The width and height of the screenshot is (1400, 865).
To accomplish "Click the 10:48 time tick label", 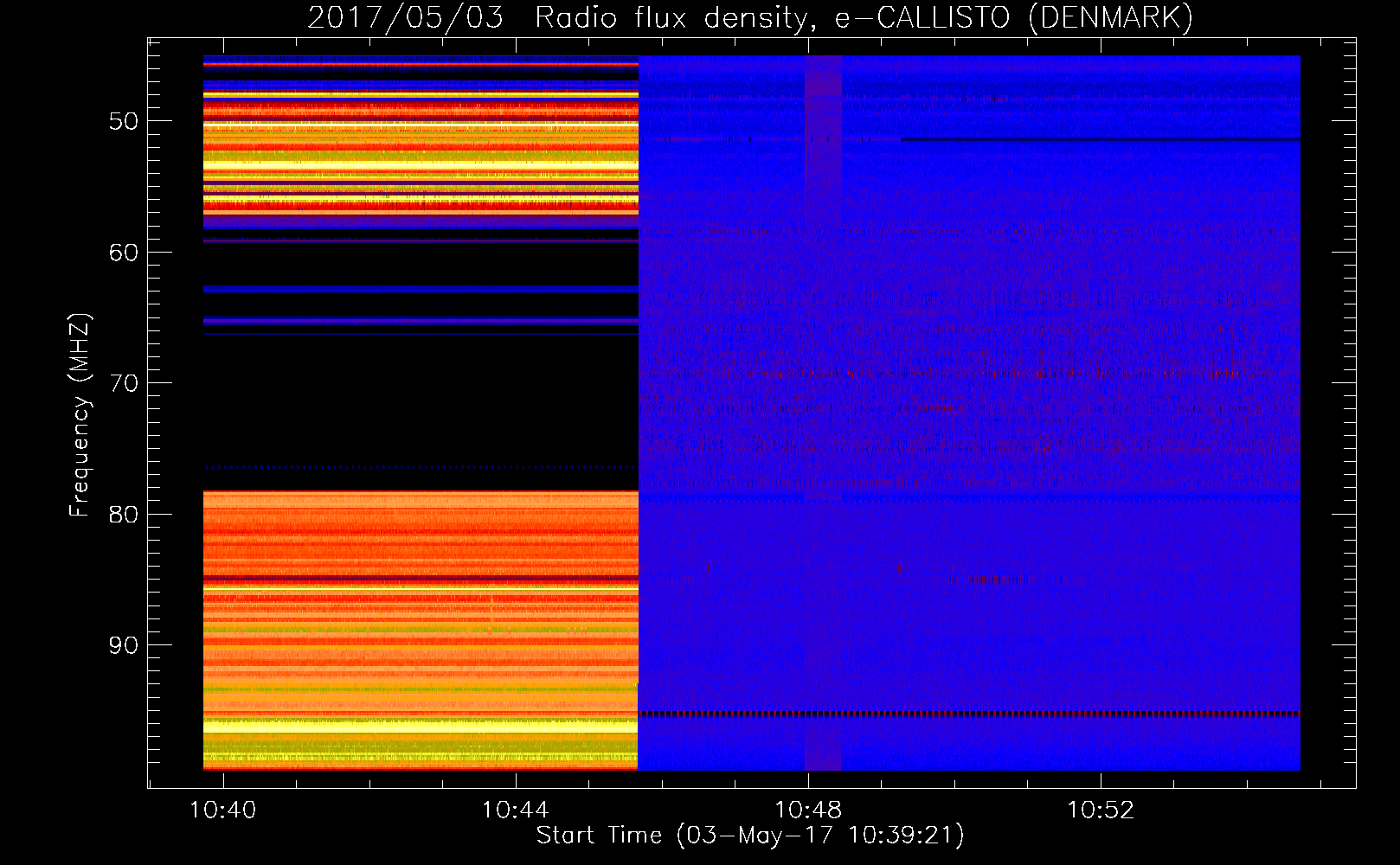I will click(x=808, y=811).
